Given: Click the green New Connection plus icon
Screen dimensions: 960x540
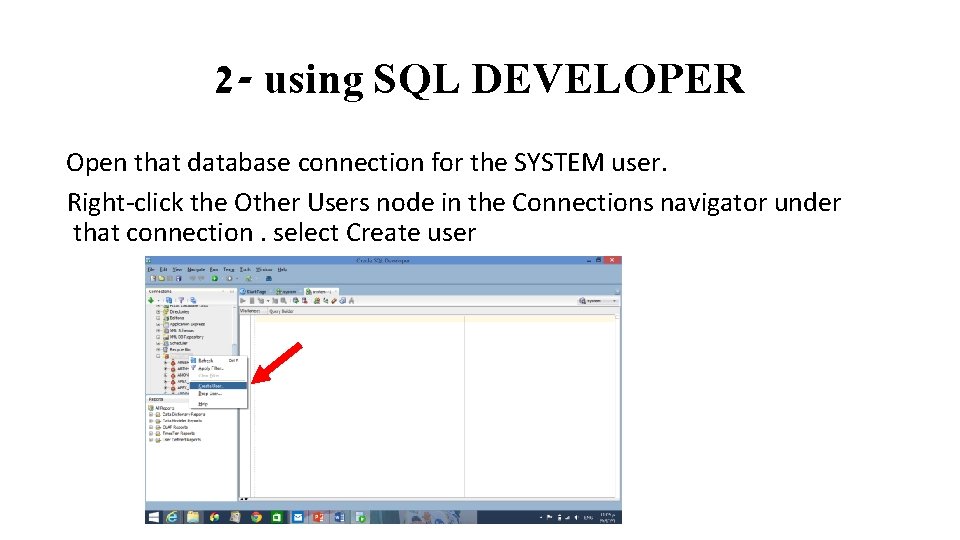Looking at the screenshot, I should click(x=151, y=300).
